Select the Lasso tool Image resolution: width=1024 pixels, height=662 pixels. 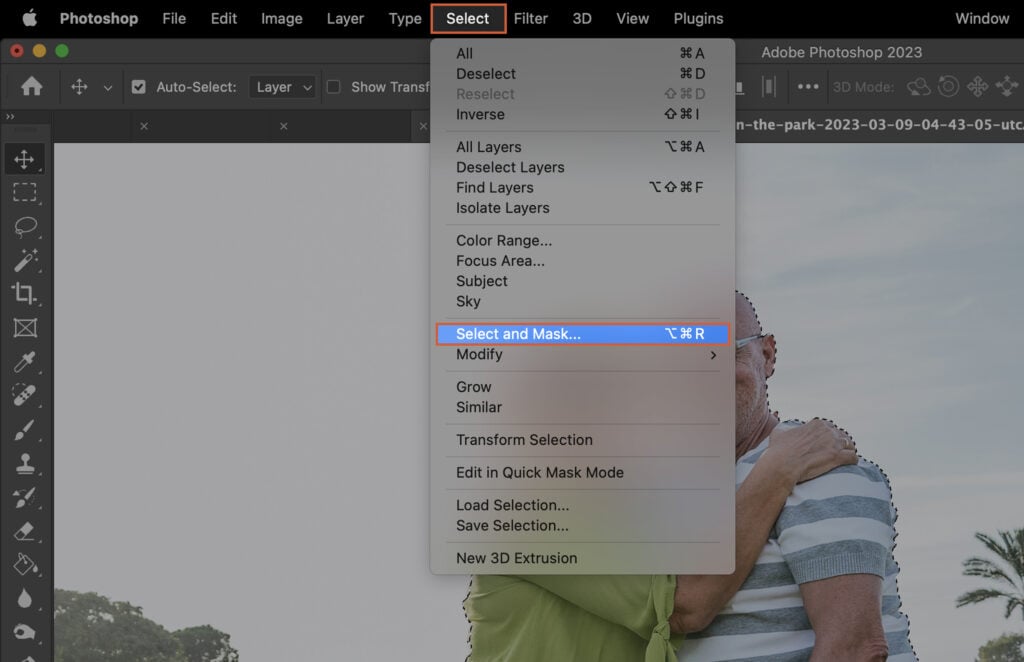[25, 226]
